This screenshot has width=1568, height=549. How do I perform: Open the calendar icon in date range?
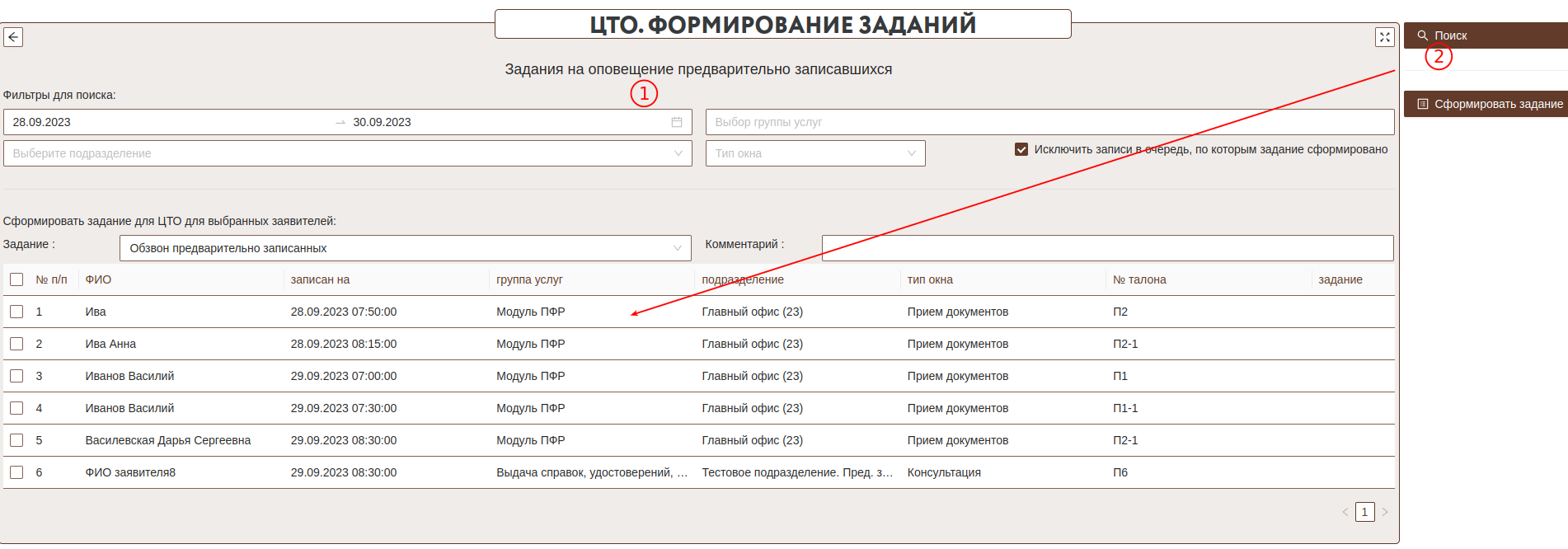[x=676, y=122]
